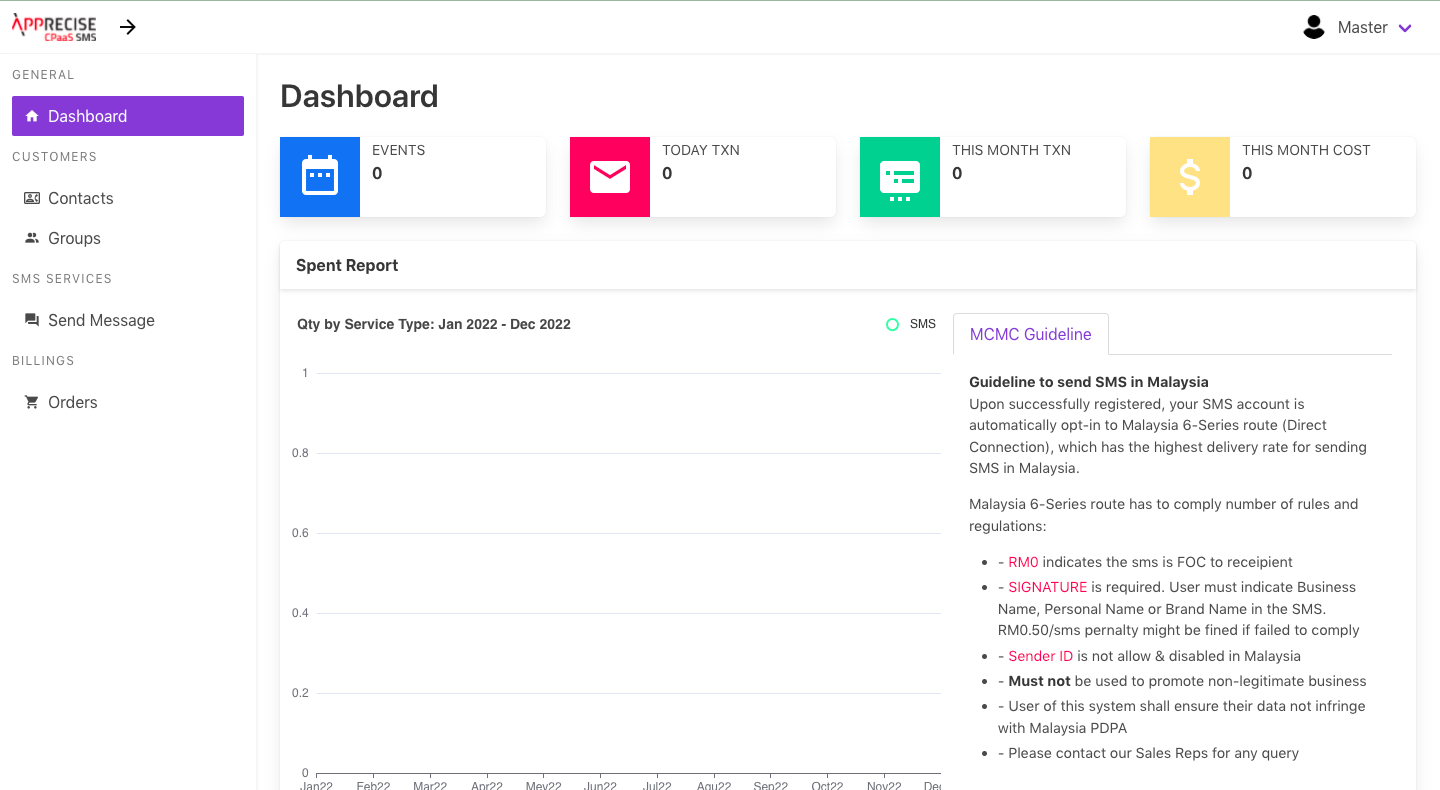Click the chat bubble icon beside Send Message
The width and height of the screenshot is (1440, 790).
[32, 320]
